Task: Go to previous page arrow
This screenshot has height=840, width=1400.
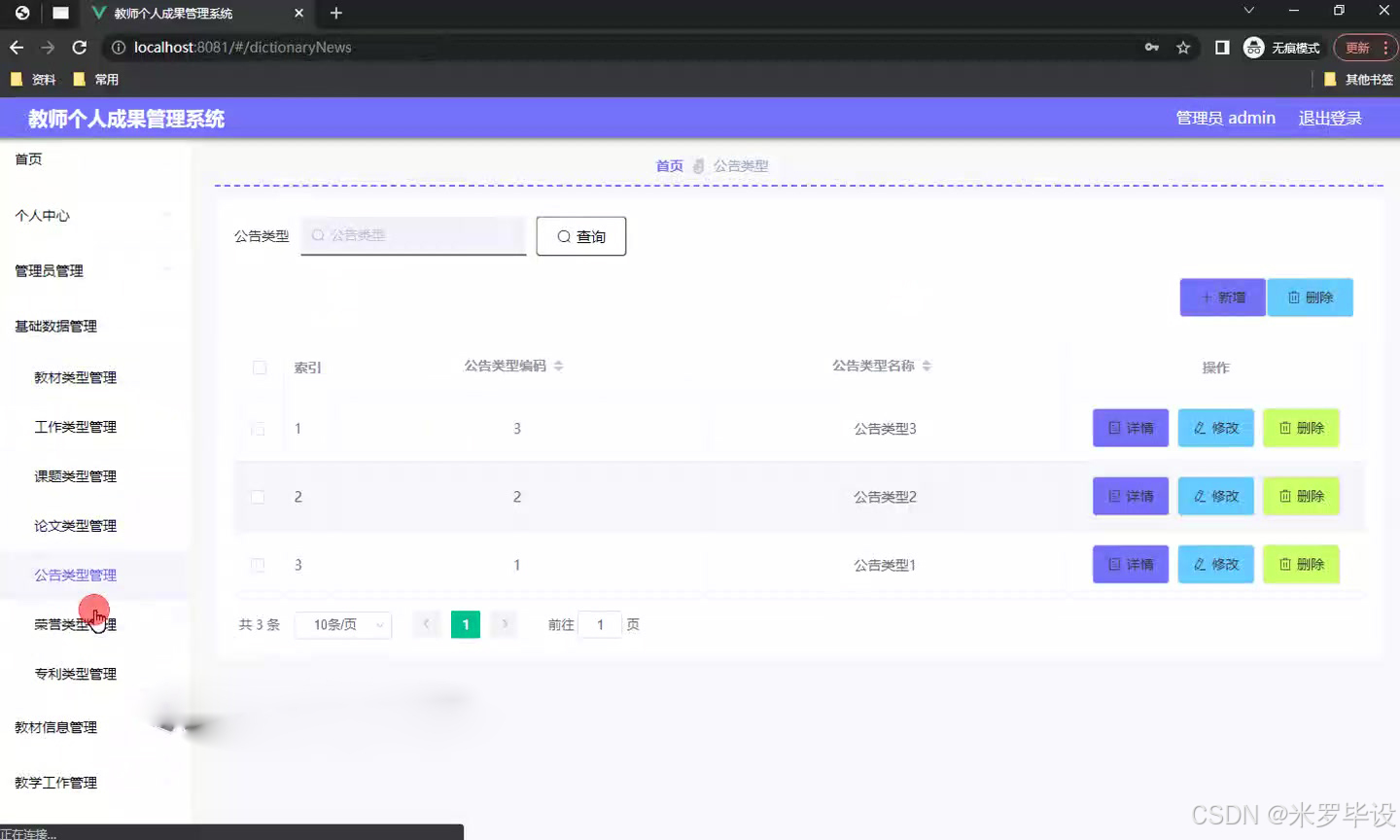Action: pos(426,625)
